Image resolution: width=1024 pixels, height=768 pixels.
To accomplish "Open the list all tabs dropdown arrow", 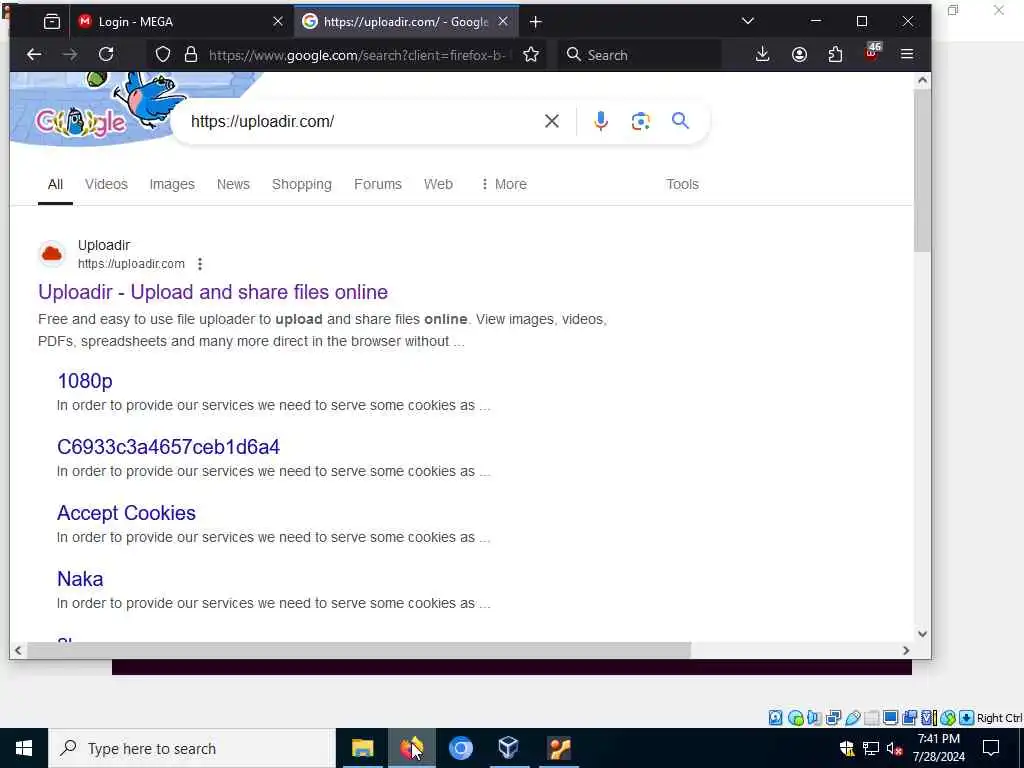I will (748, 21).
